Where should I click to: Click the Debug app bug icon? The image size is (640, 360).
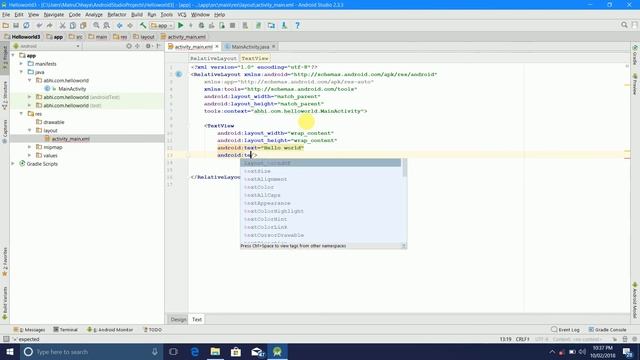pyautogui.click(x=201, y=25)
